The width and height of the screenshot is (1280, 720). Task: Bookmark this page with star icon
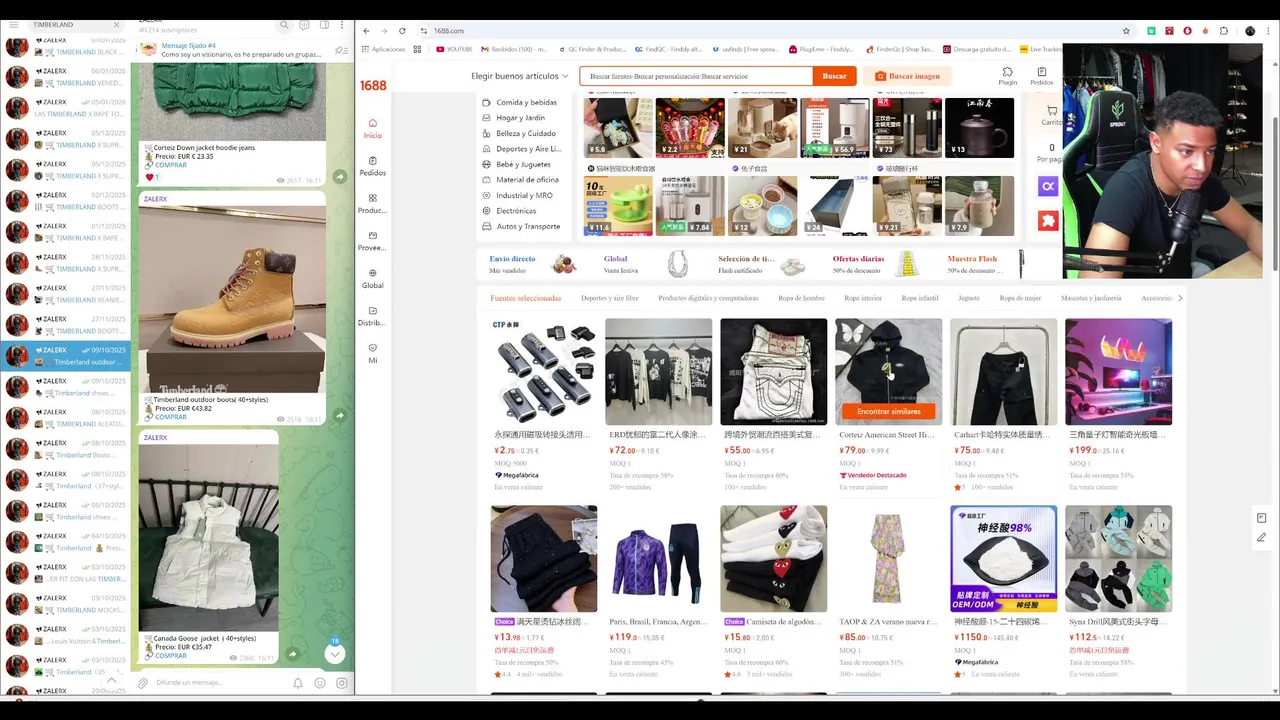(x=1126, y=31)
